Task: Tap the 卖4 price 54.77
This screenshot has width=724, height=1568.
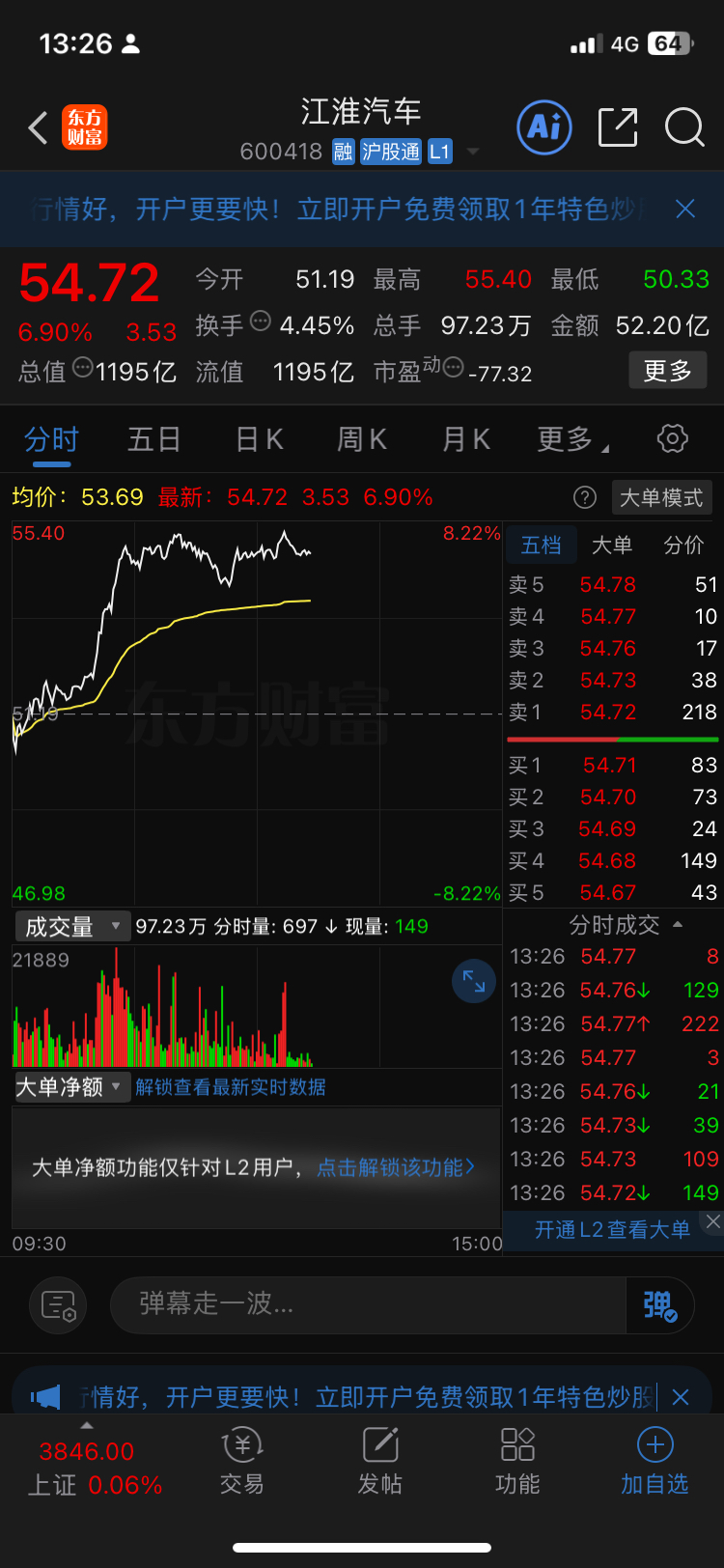Action: click(607, 616)
